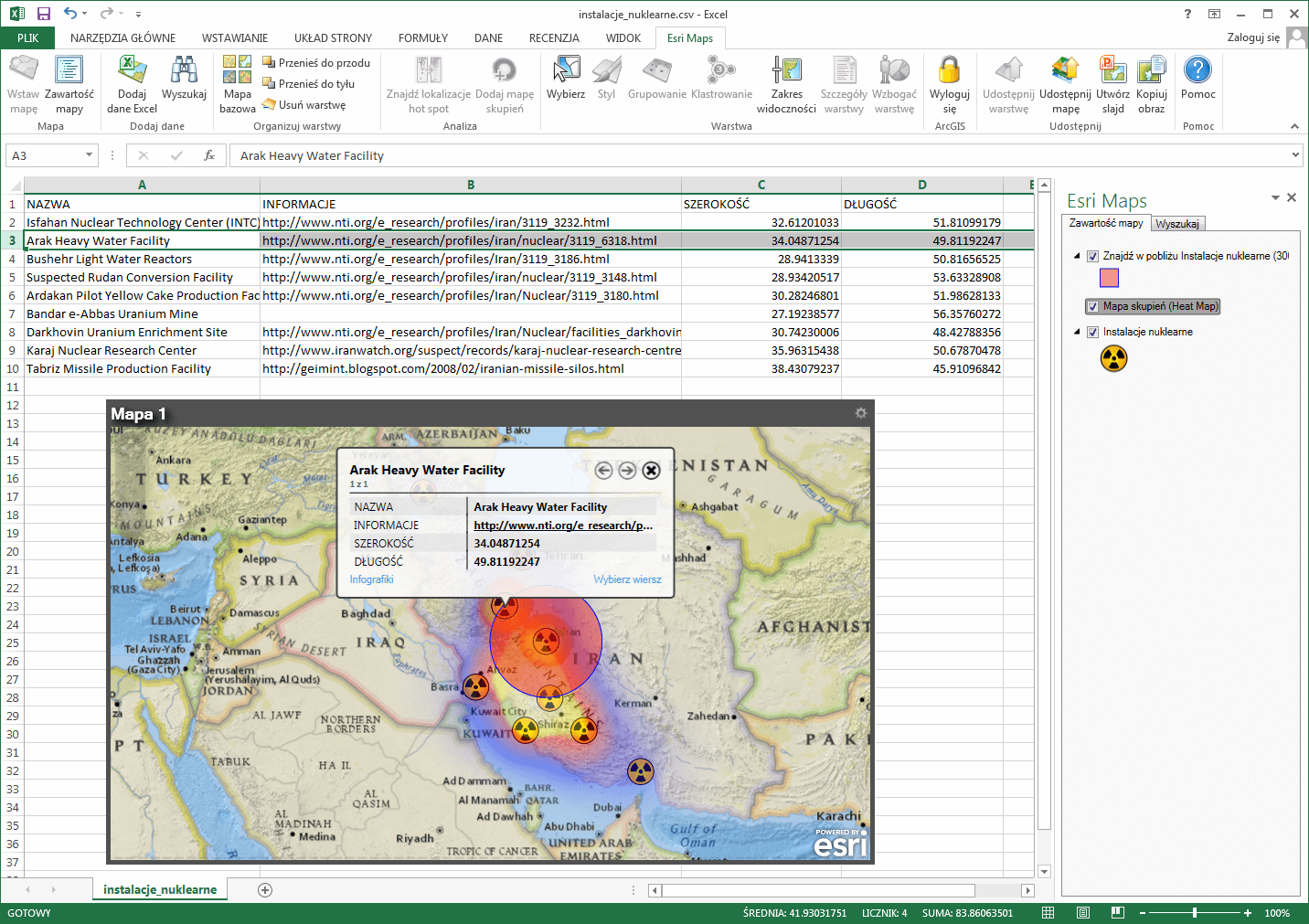
Task: Open map settings gear in Mapa 1
Action: pyautogui.click(x=860, y=413)
